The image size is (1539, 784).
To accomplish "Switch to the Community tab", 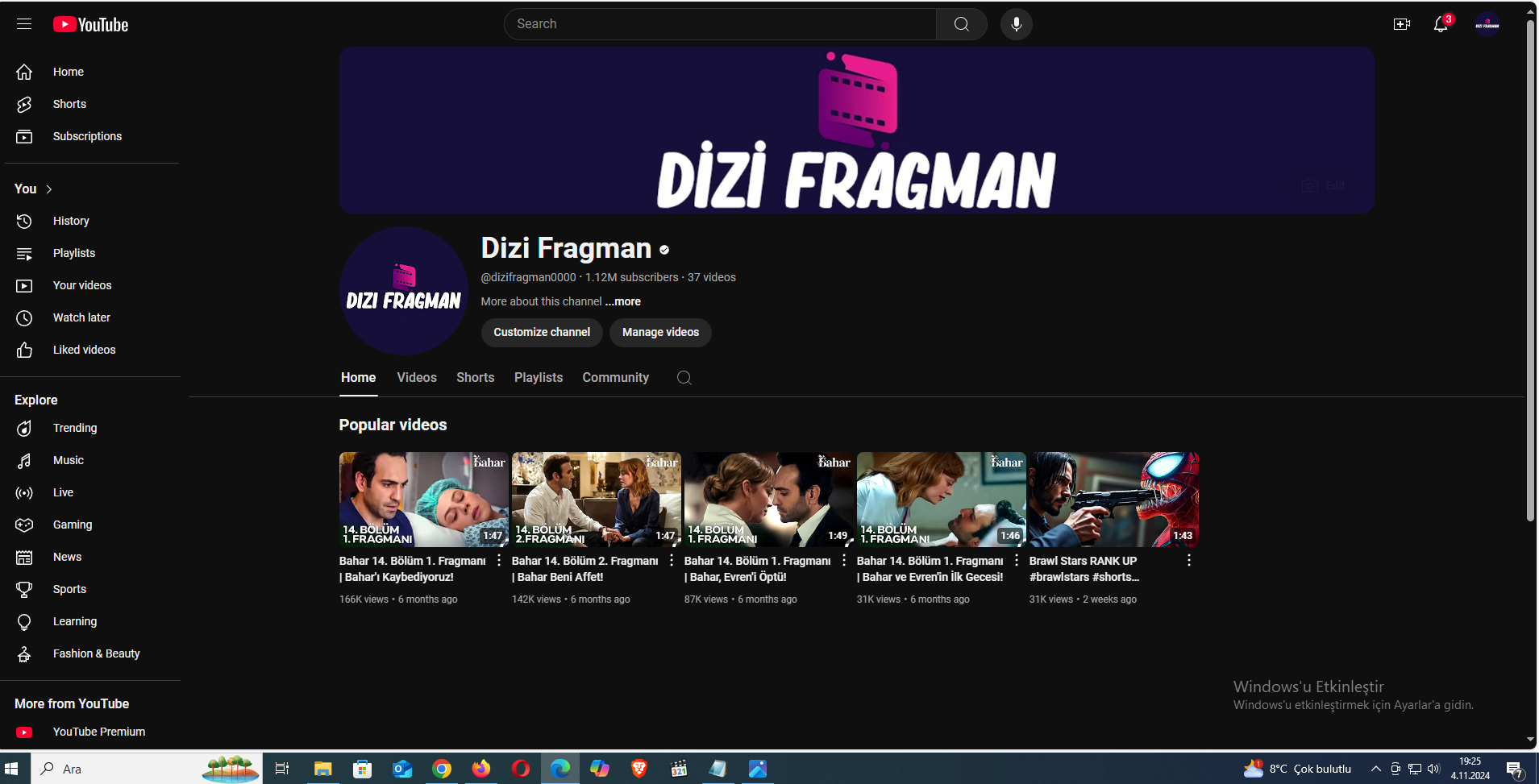I will (616, 378).
